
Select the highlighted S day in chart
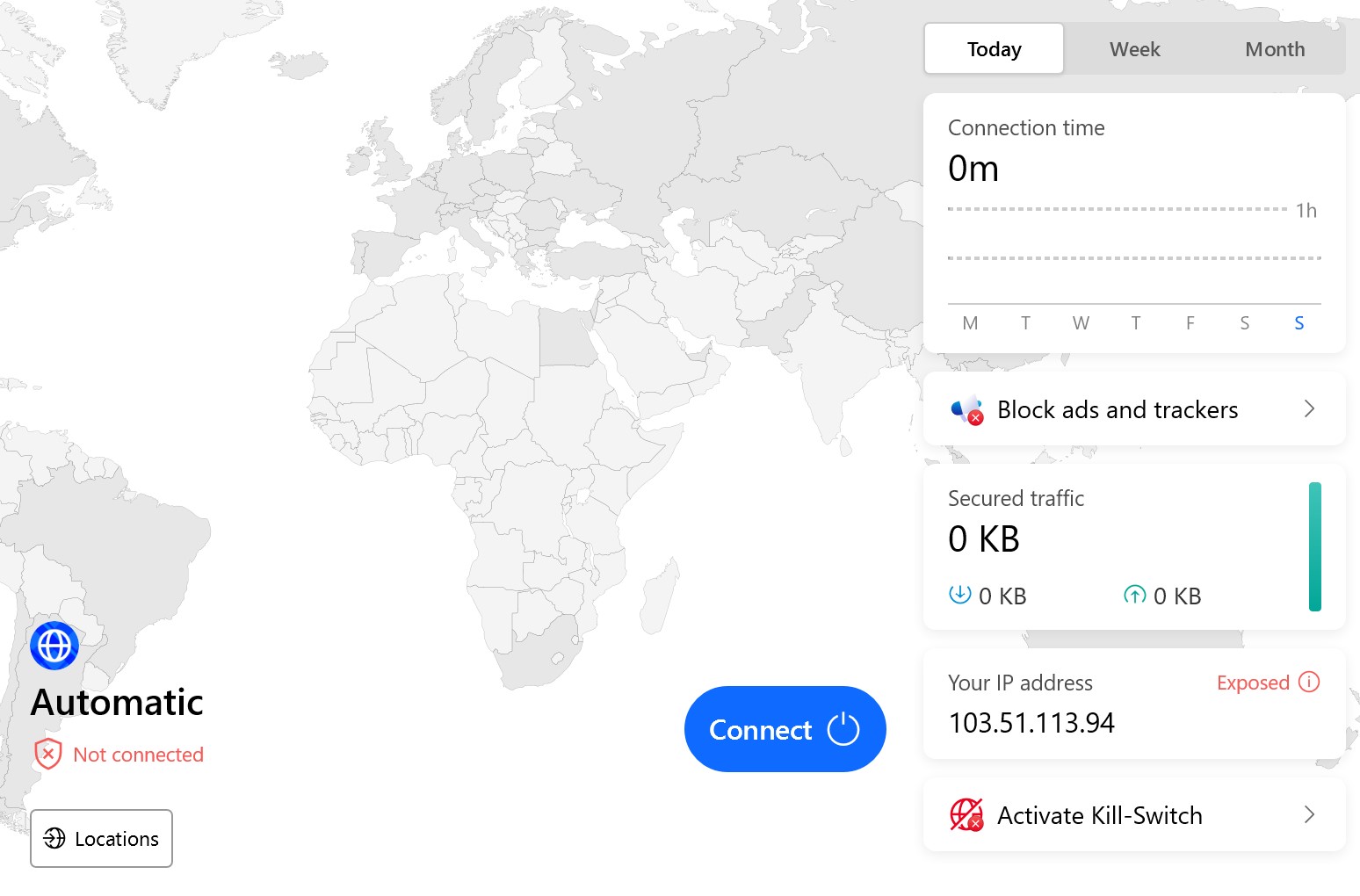(x=1299, y=323)
